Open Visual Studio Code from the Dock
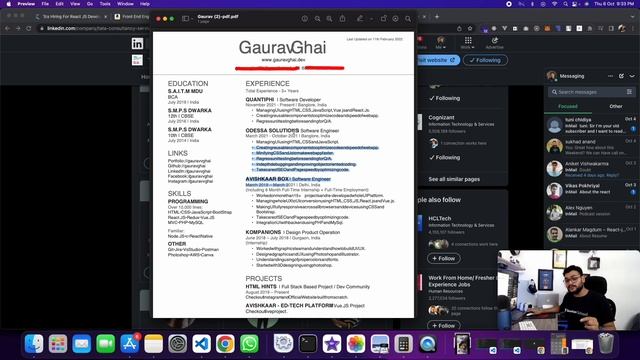This screenshot has width=640, height=360. 201,344
